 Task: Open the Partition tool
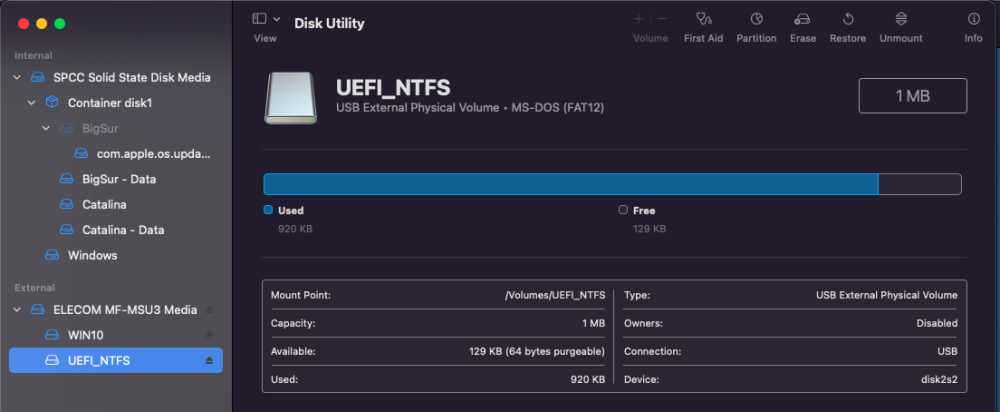pyautogui.click(x=756, y=27)
